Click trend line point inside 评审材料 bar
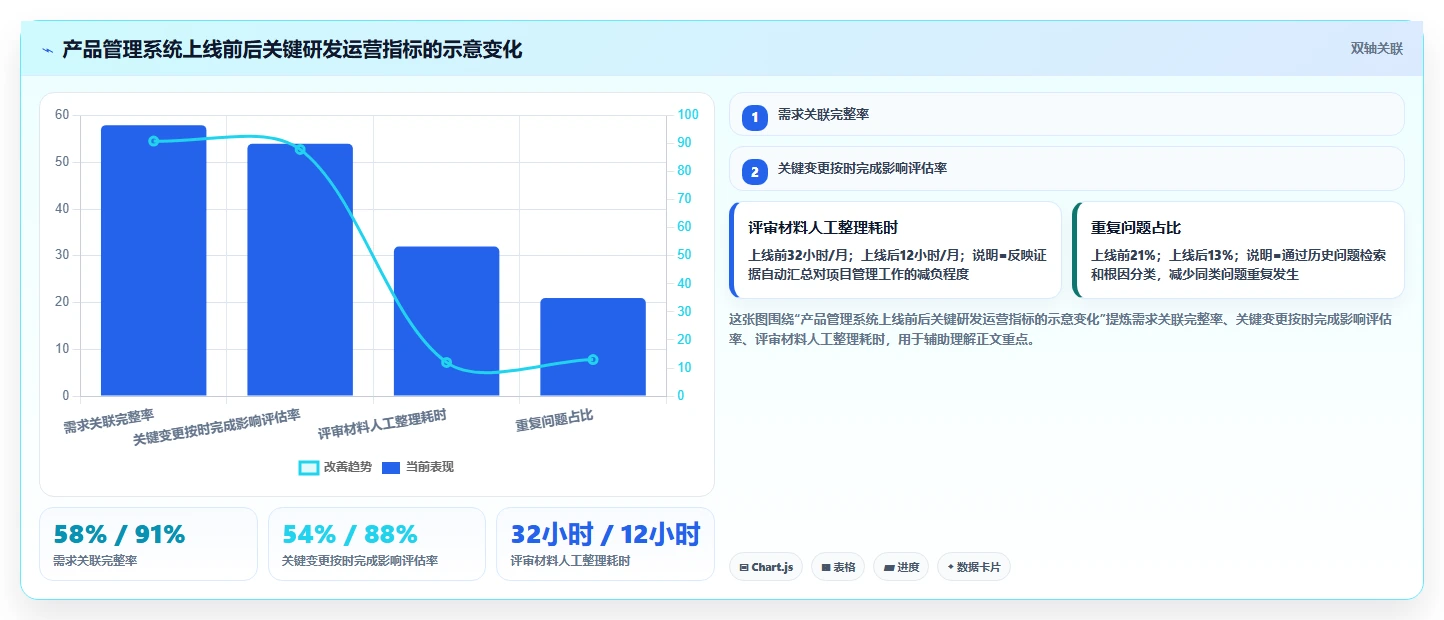The width and height of the screenshot is (1444, 620). click(446, 362)
